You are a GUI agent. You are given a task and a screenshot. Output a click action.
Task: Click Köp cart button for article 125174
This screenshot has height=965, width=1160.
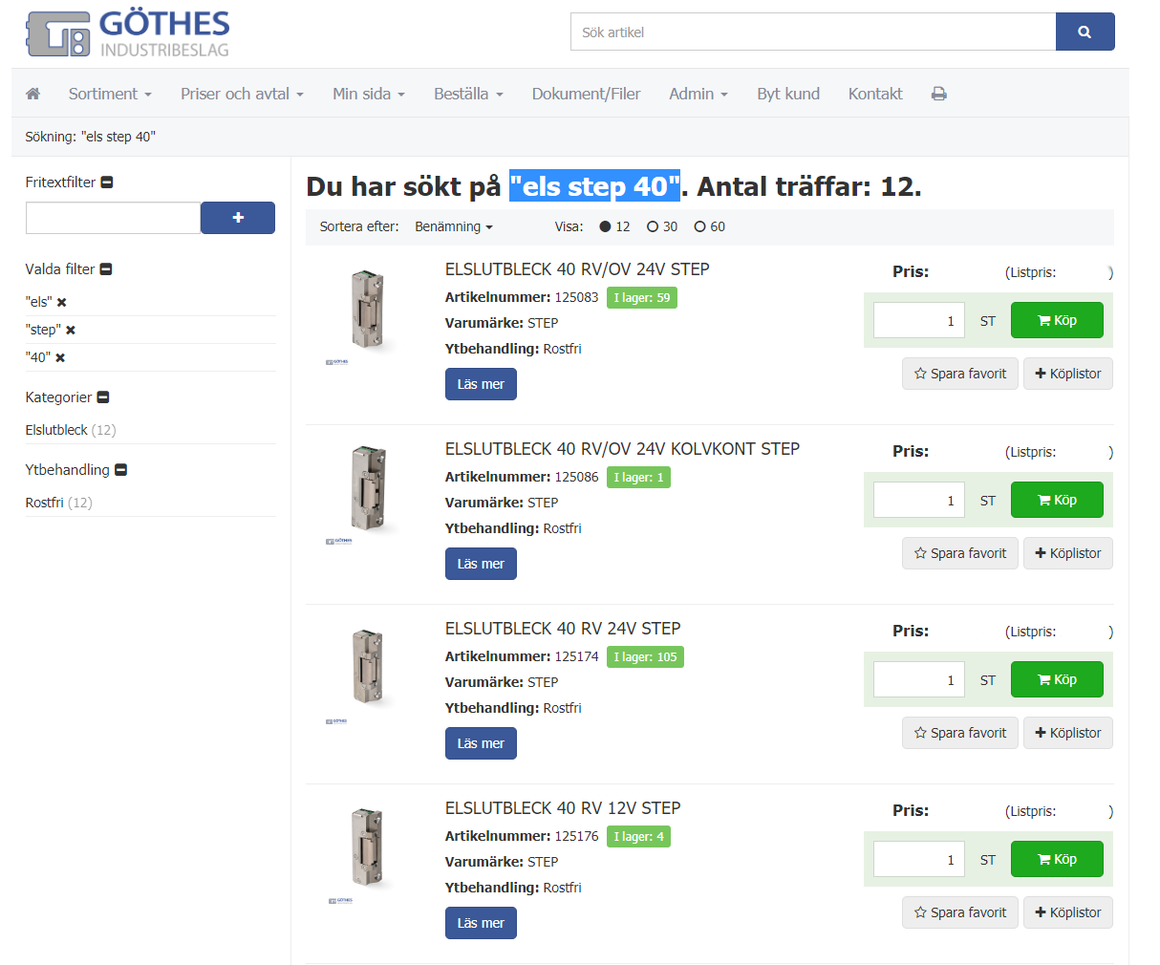pos(1057,679)
